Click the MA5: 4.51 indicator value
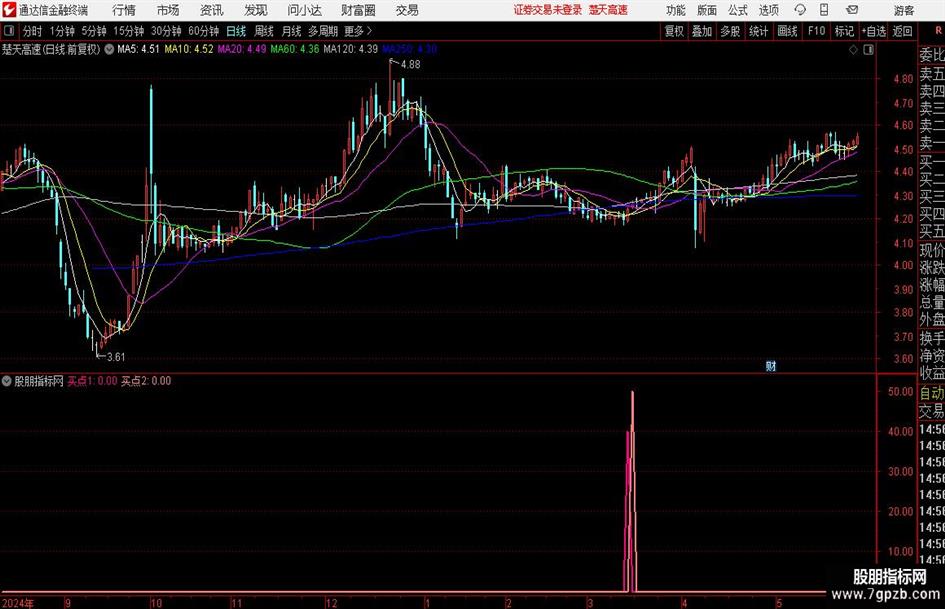The image size is (945, 609). tap(139, 49)
